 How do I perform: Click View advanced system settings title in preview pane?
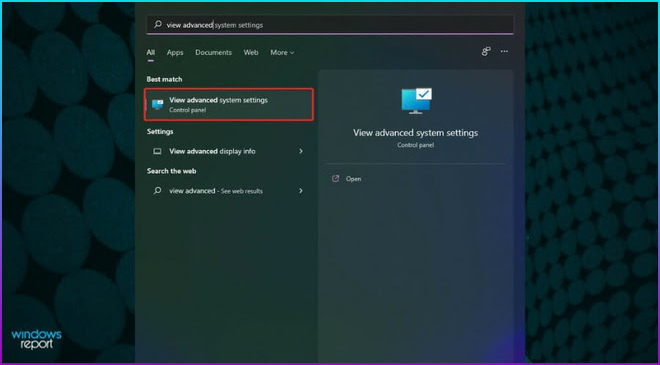[x=415, y=133]
